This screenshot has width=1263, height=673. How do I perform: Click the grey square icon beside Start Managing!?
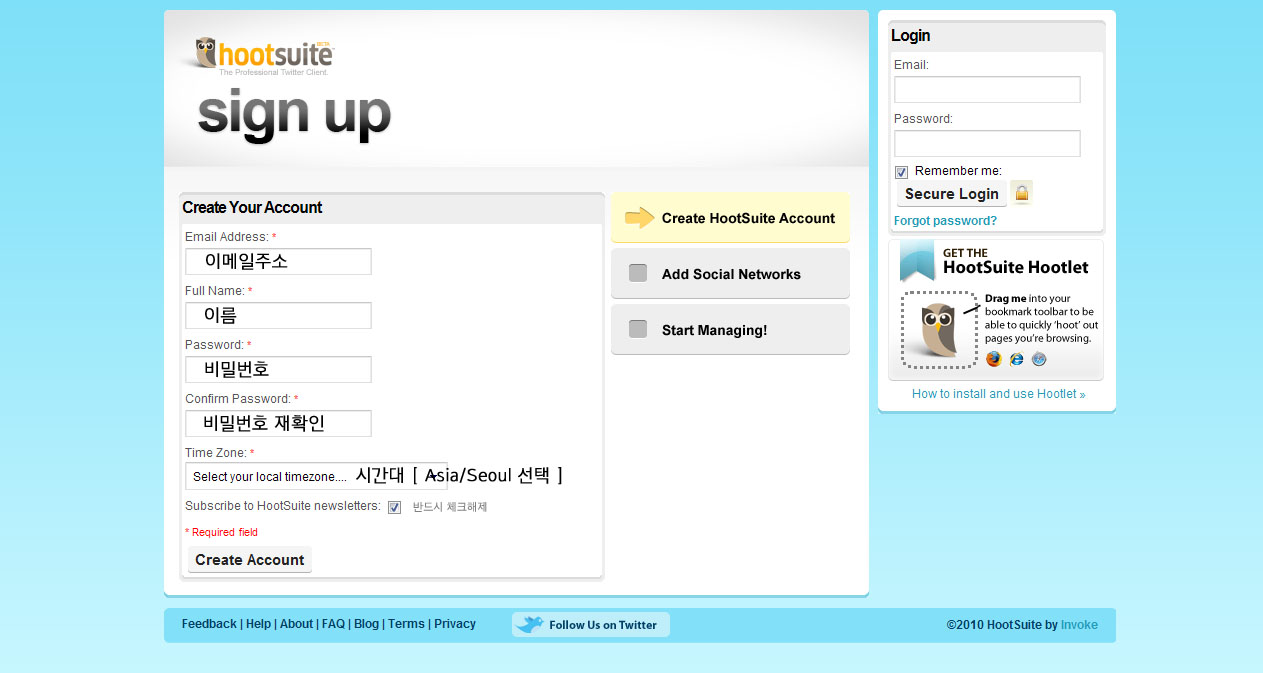(x=638, y=329)
